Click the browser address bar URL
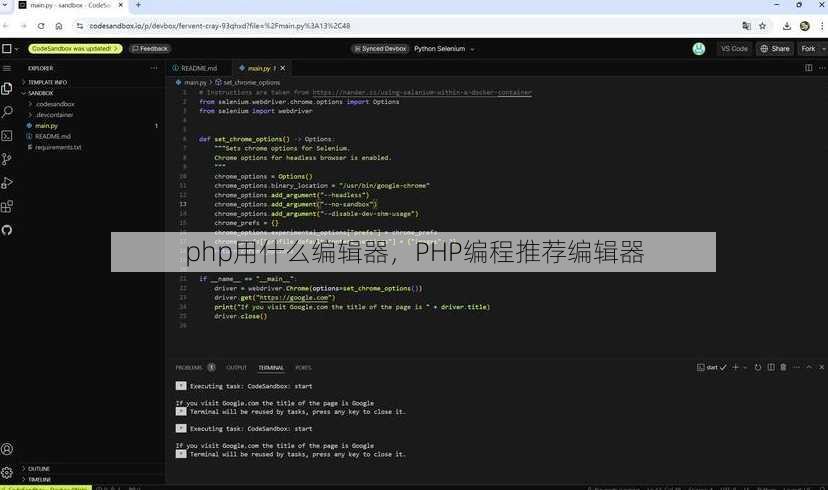 [220, 26]
